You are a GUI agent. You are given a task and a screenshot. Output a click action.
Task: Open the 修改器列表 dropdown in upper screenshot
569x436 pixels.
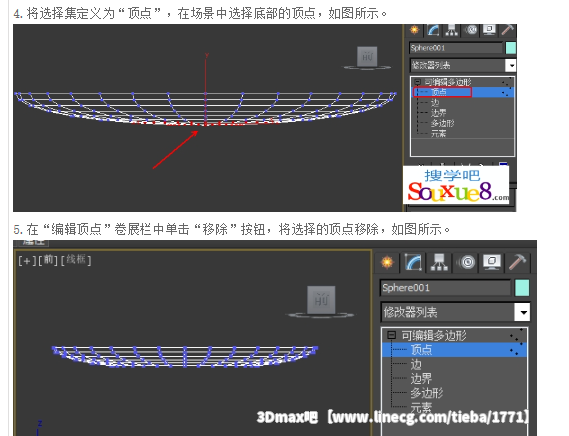pyautogui.click(x=463, y=65)
